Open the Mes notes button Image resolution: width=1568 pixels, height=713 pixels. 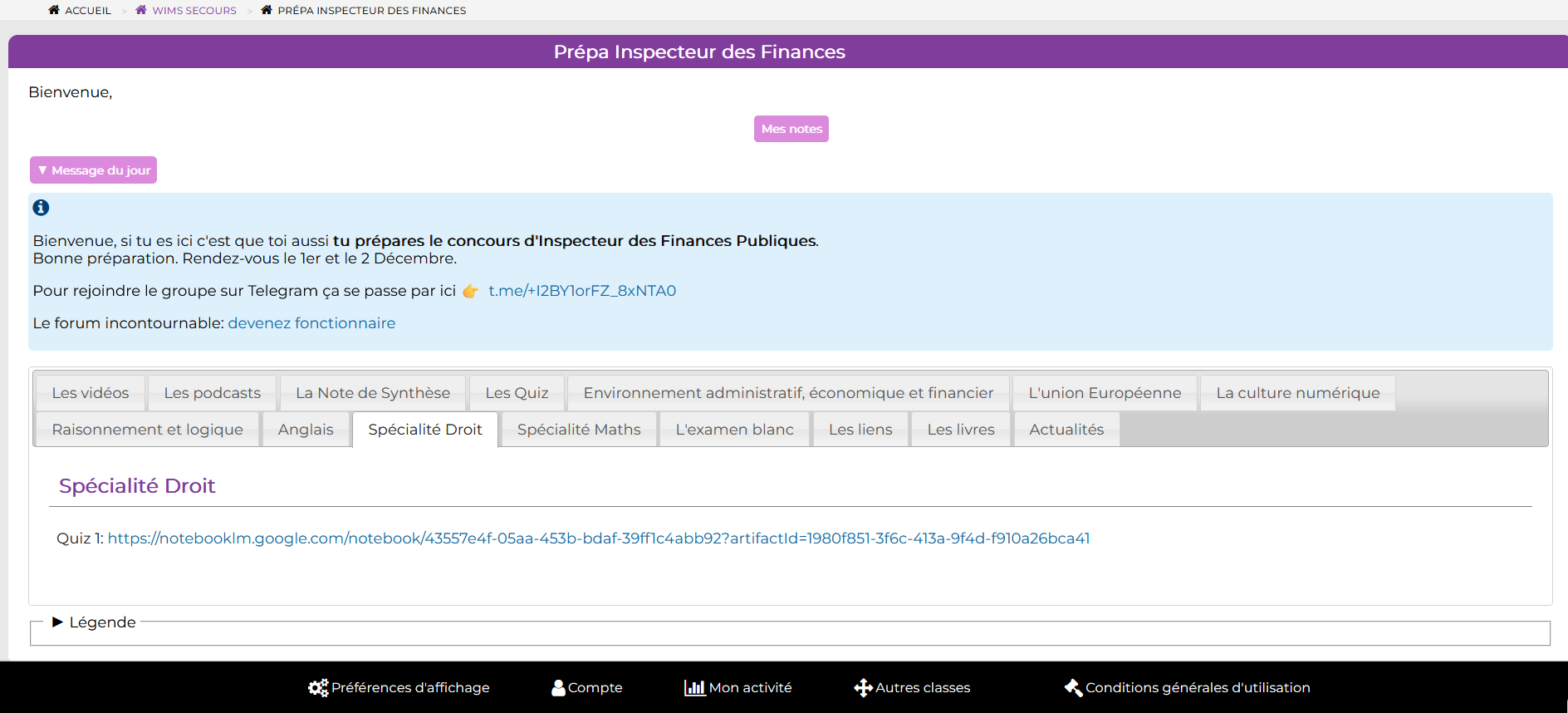coord(791,129)
